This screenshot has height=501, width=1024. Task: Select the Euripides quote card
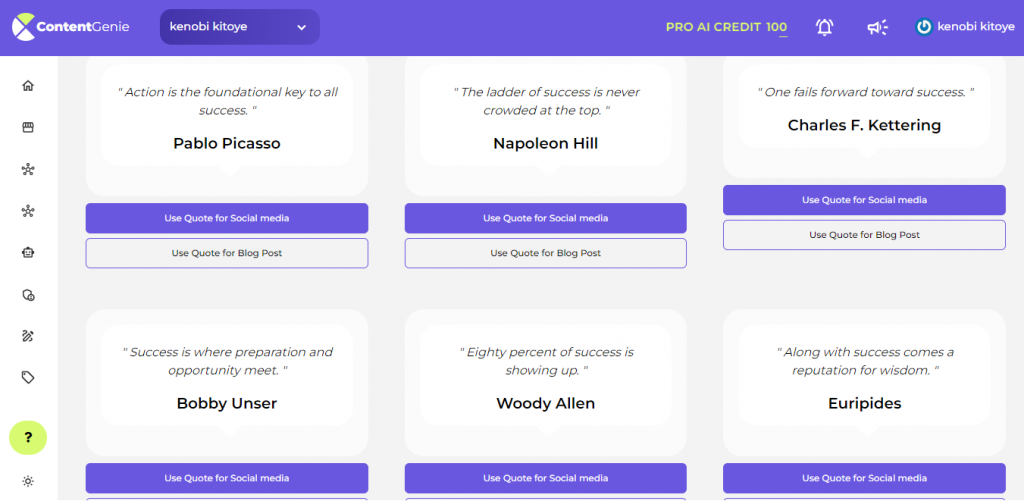[x=864, y=382]
